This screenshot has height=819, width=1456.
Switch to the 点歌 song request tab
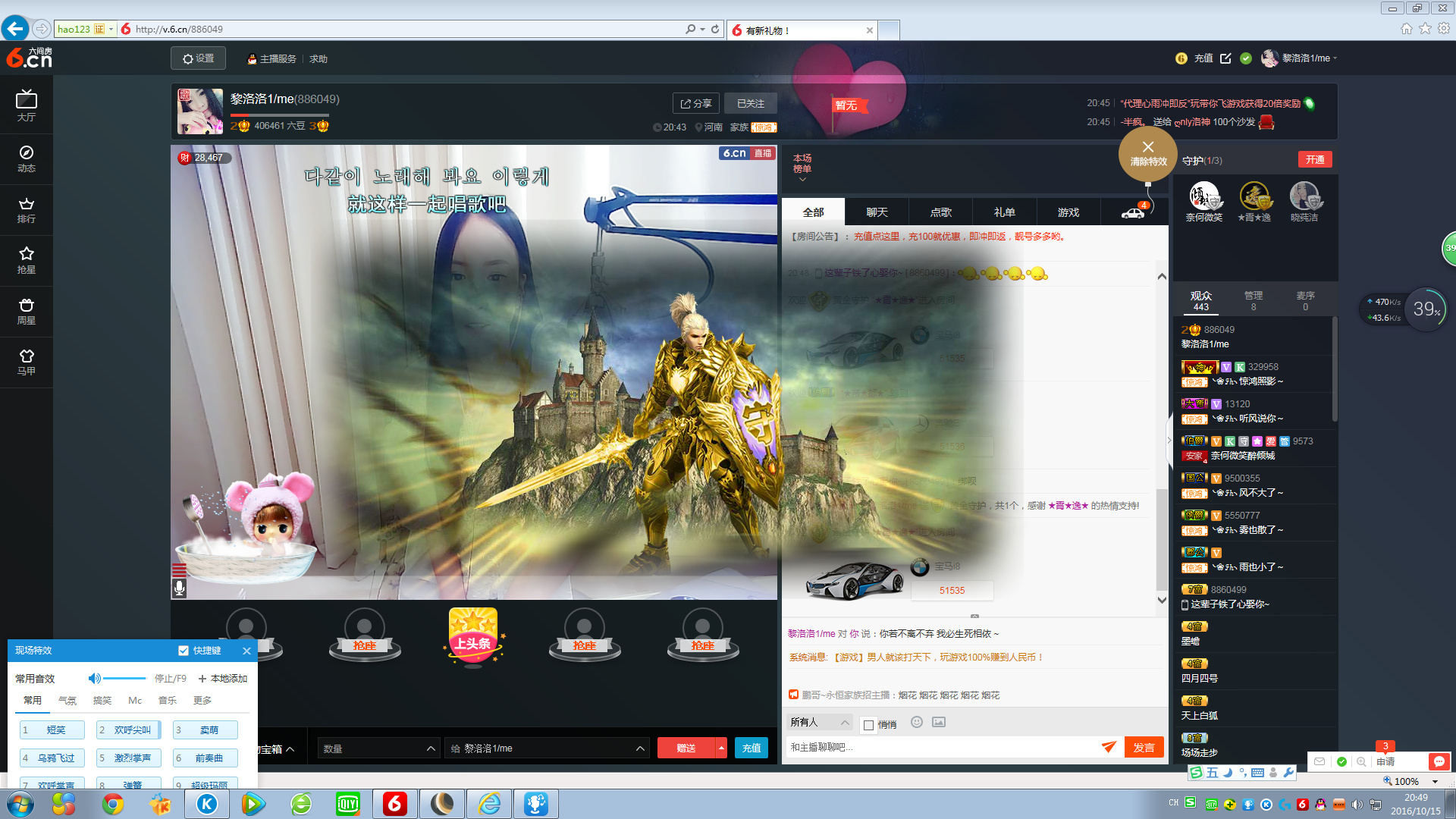coord(941,212)
